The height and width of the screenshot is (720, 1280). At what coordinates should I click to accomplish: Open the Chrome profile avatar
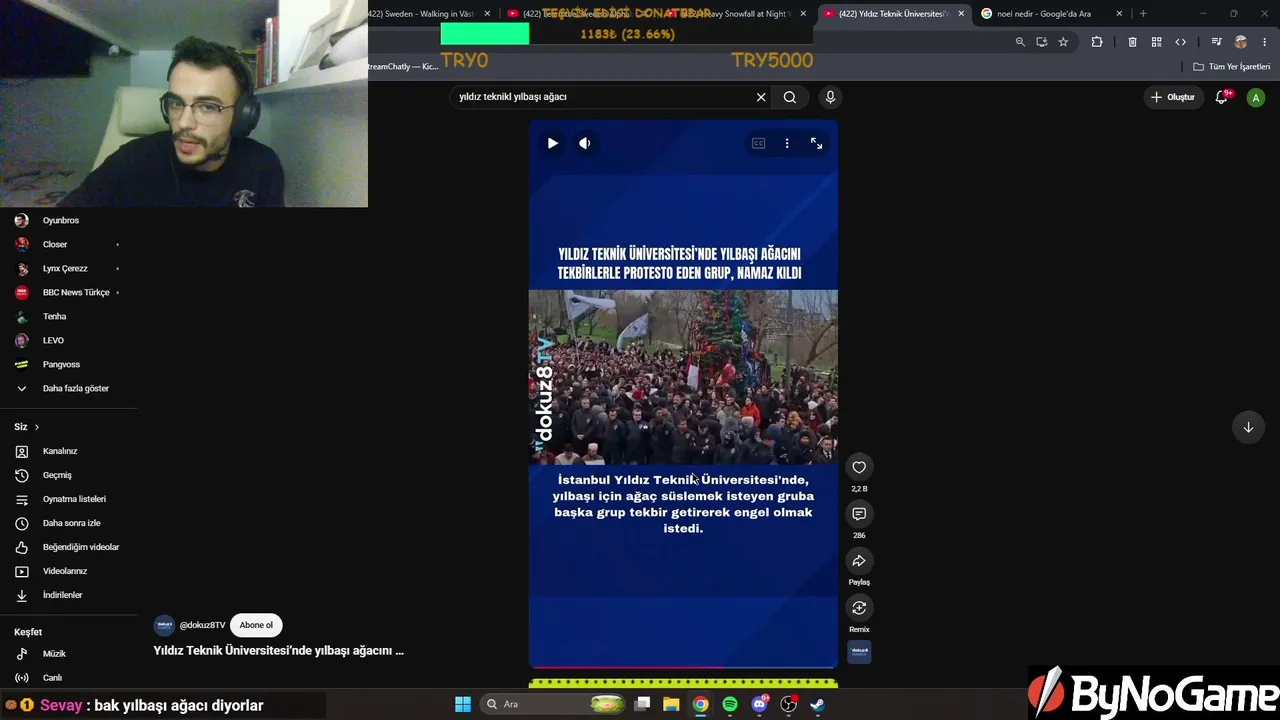tap(1241, 42)
